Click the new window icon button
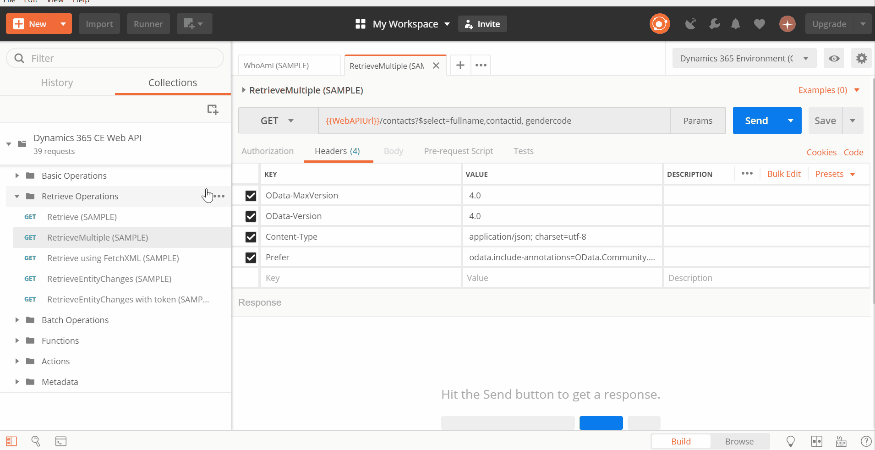The image size is (875, 450). [x=194, y=24]
